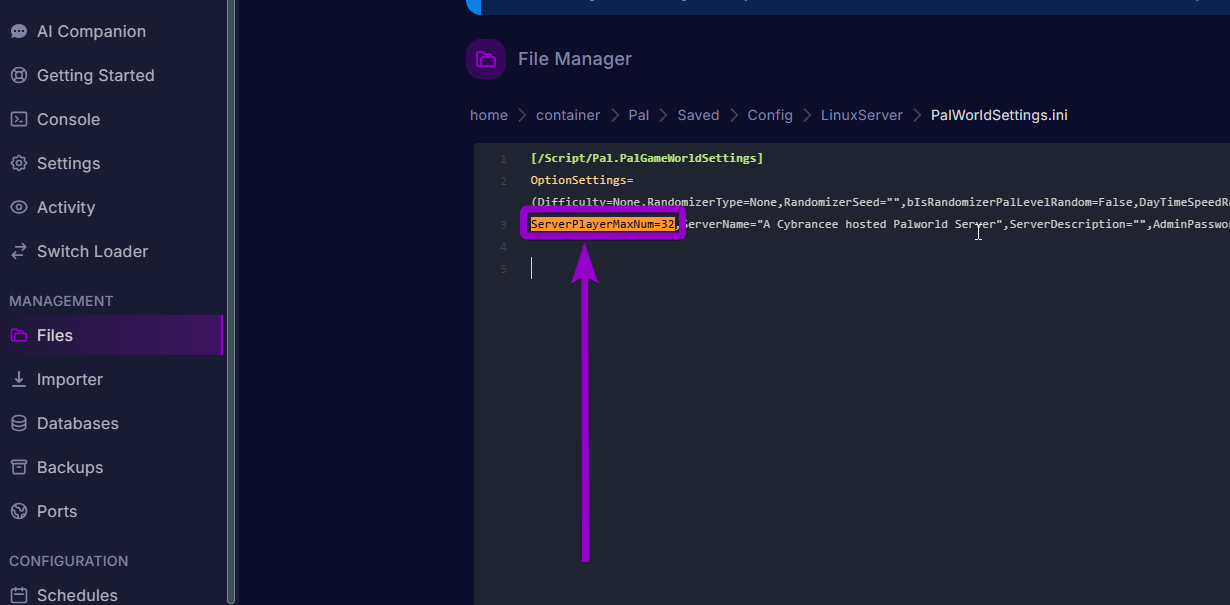Navigate to the Config breadcrumb folder

tap(770, 115)
